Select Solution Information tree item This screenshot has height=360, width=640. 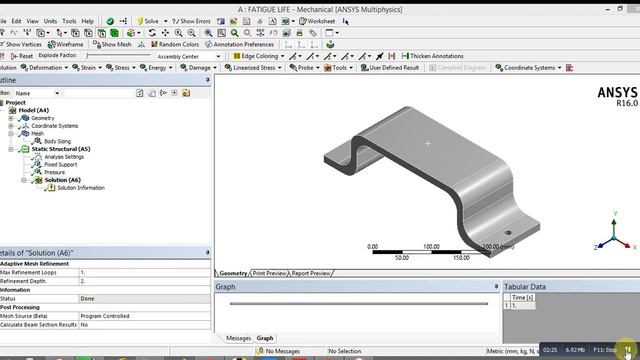[x=81, y=188]
